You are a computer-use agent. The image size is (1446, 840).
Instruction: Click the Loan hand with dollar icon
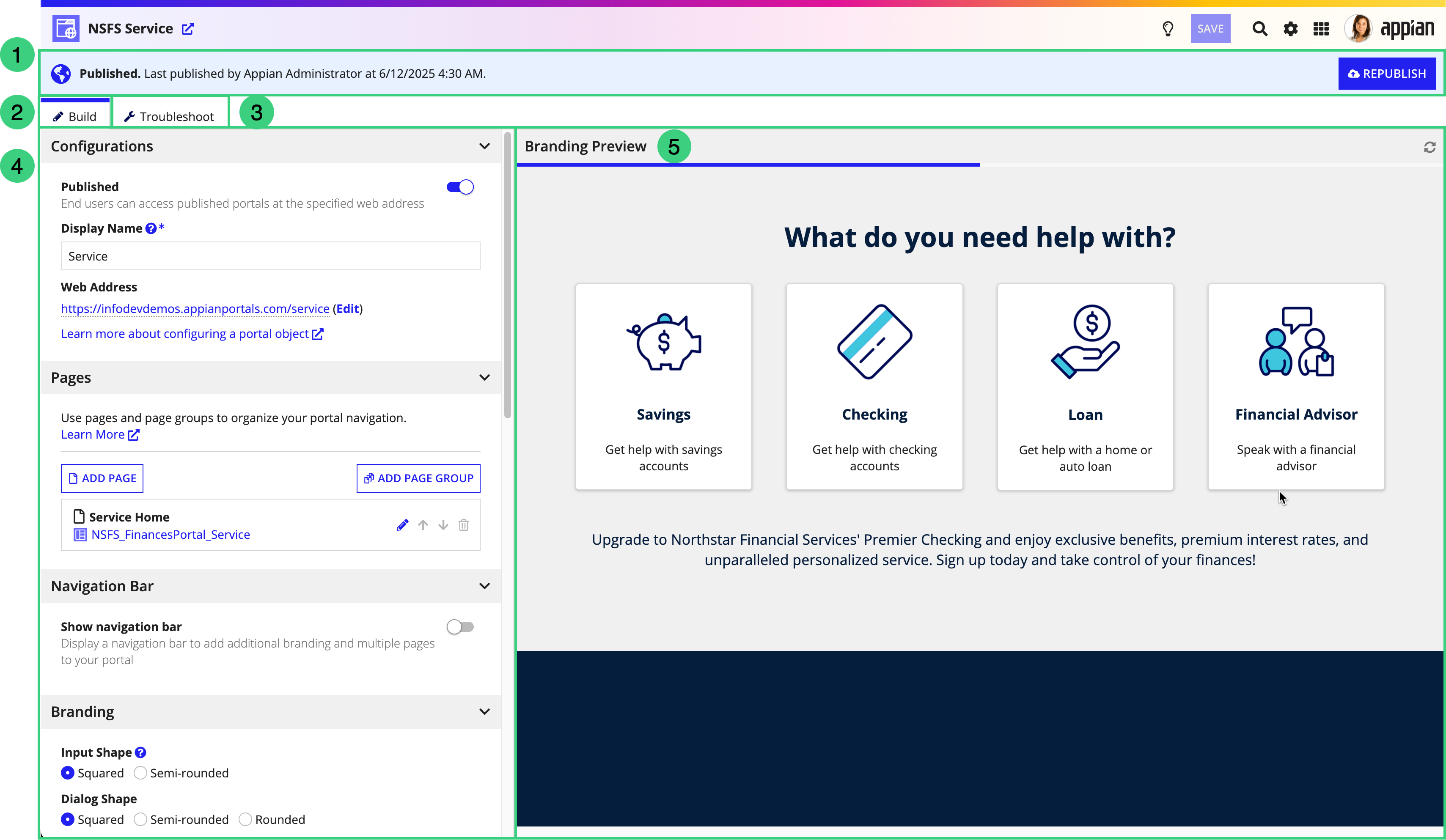coord(1085,342)
